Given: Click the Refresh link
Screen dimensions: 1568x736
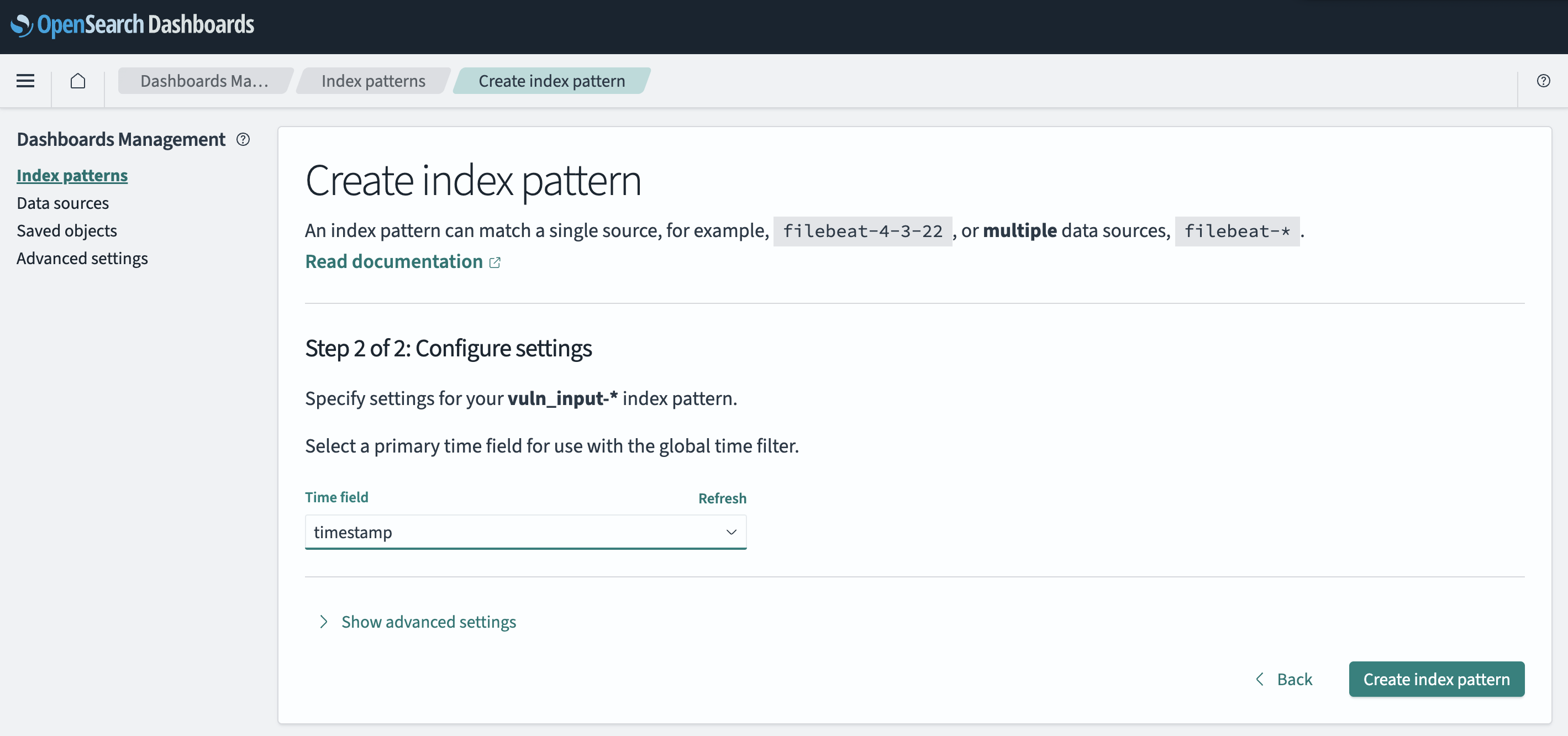Looking at the screenshot, I should [722, 498].
